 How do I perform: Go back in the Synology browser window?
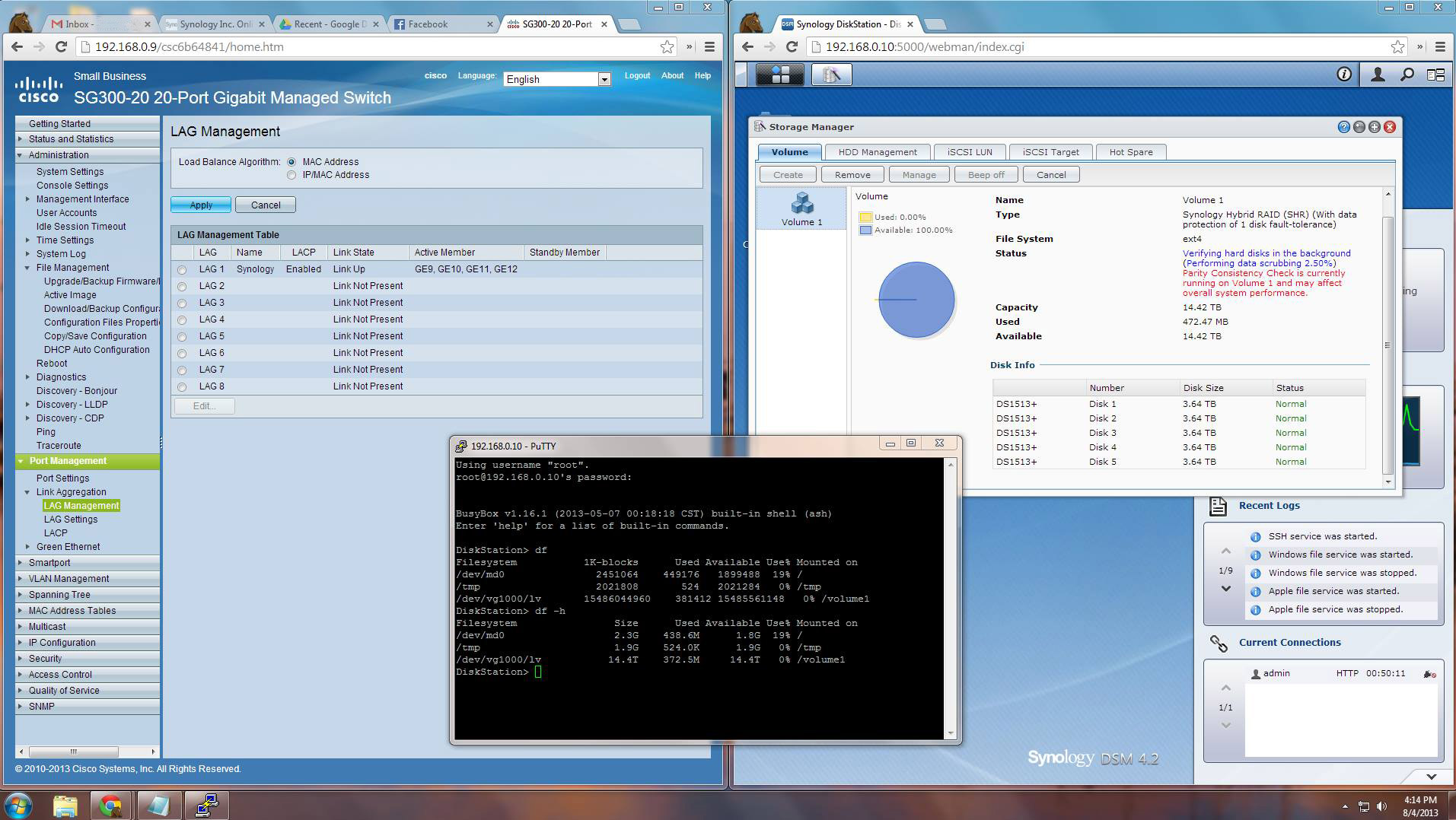pos(747,46)
